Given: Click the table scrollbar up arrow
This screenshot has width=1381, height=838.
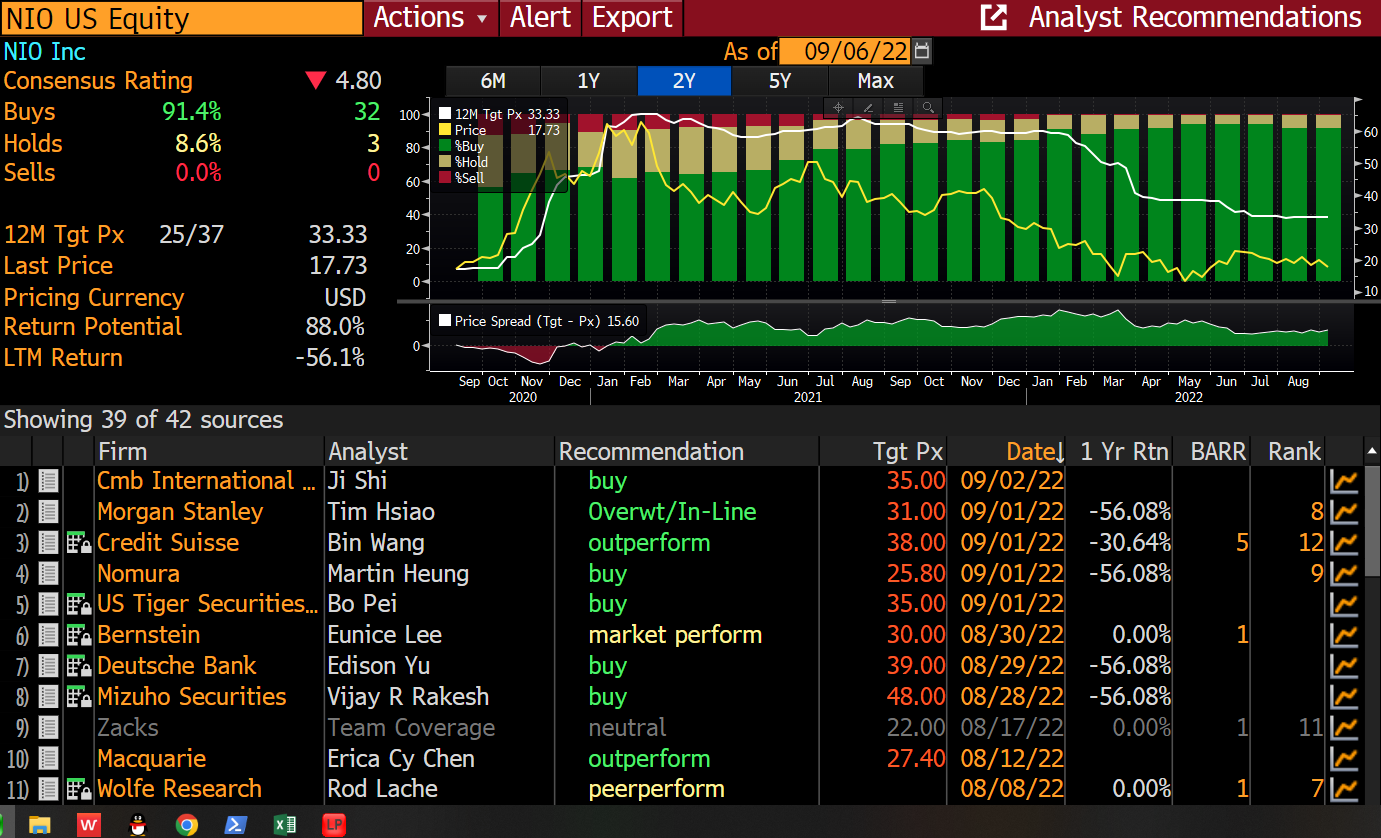Looking at the screenshot, I should tap(1372, 452).
